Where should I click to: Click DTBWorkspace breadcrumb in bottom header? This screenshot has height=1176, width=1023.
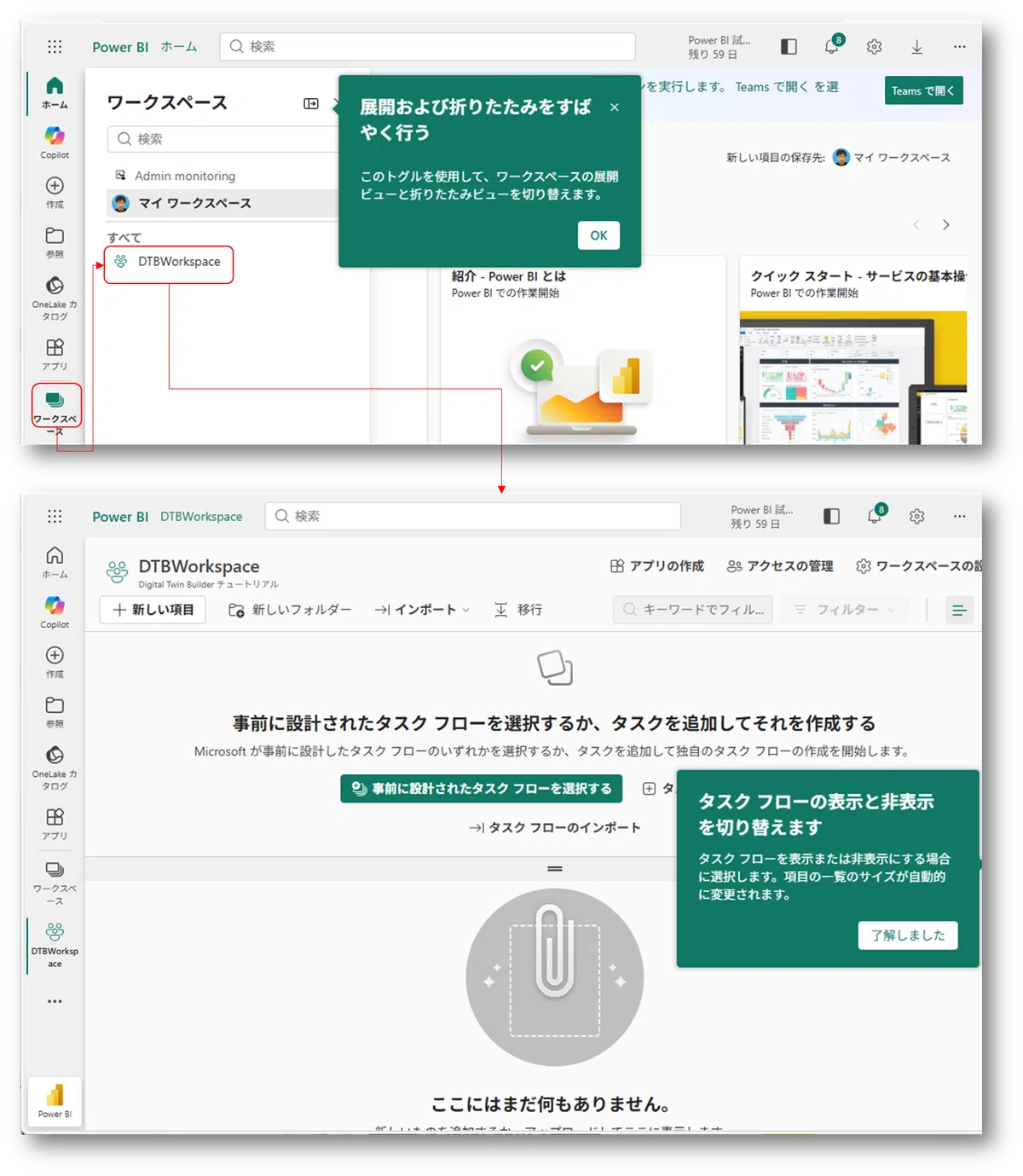point(201,517)
